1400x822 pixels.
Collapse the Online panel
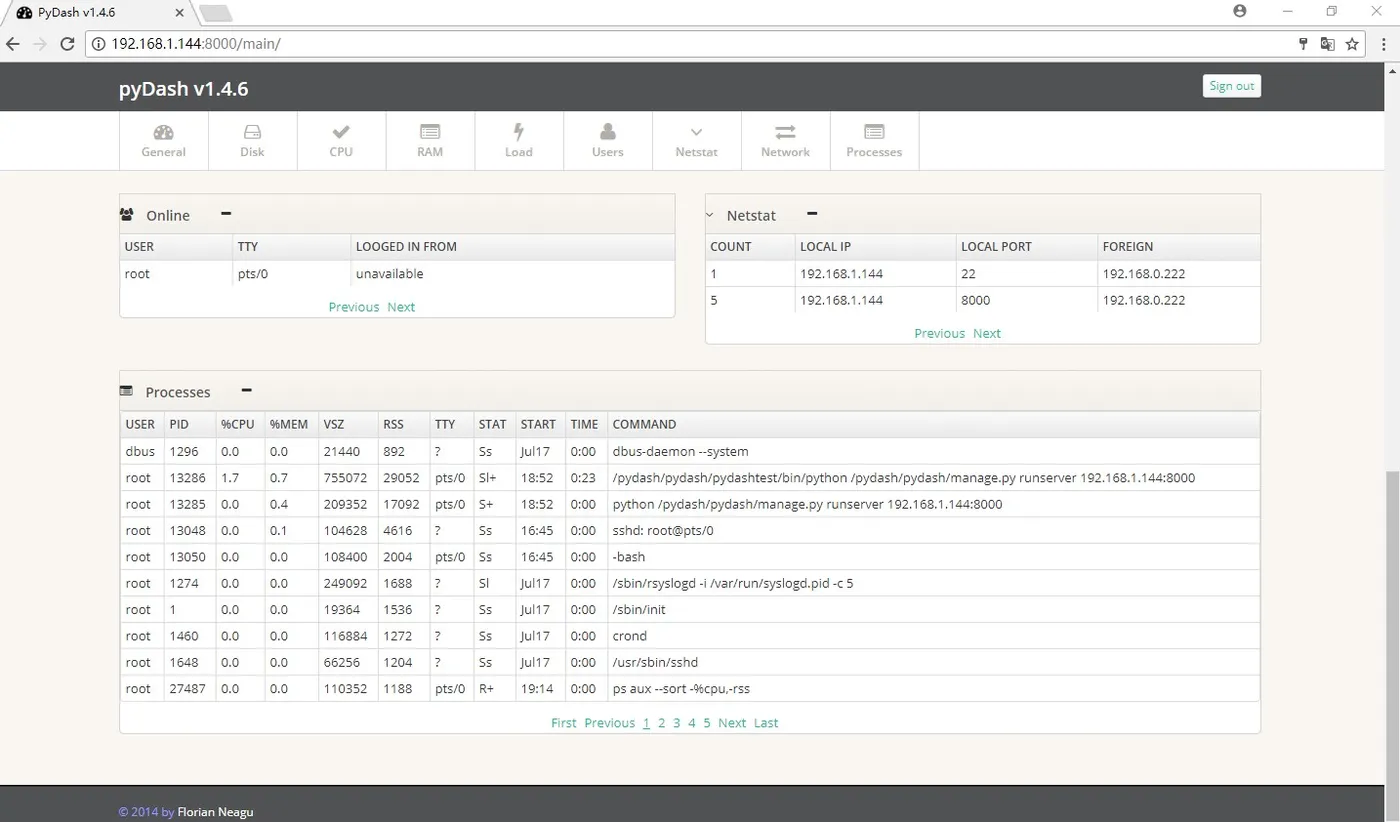(x=226, y=213)
